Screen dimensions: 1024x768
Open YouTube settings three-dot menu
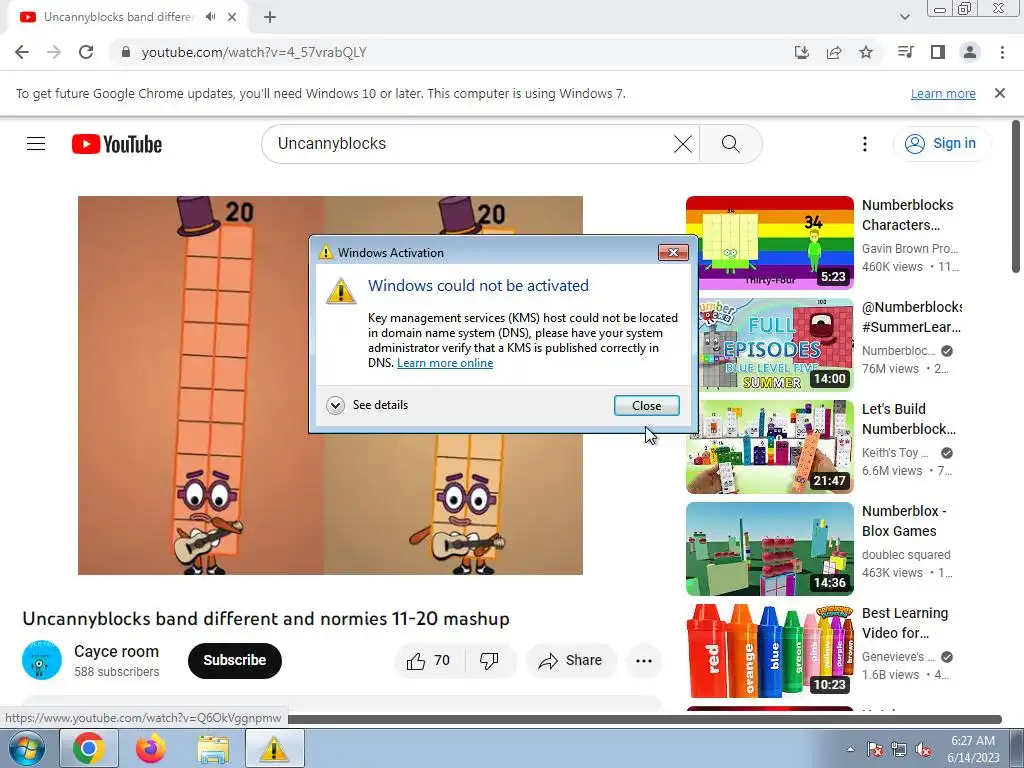(x=865, y=144)
